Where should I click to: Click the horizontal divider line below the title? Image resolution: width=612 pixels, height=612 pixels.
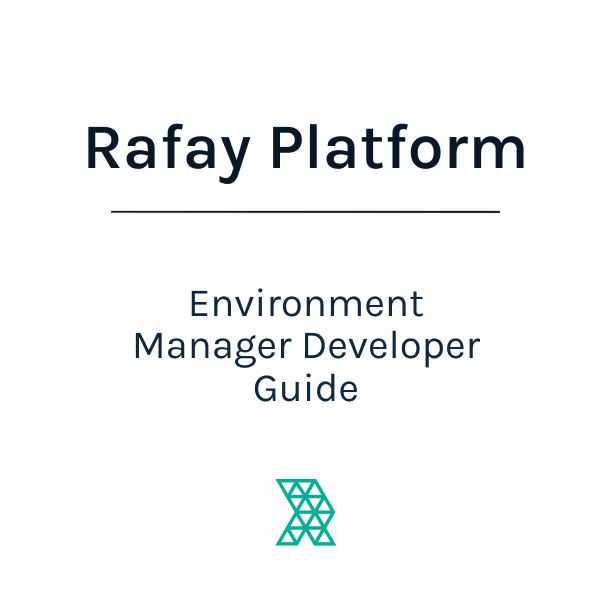(305, 212)
